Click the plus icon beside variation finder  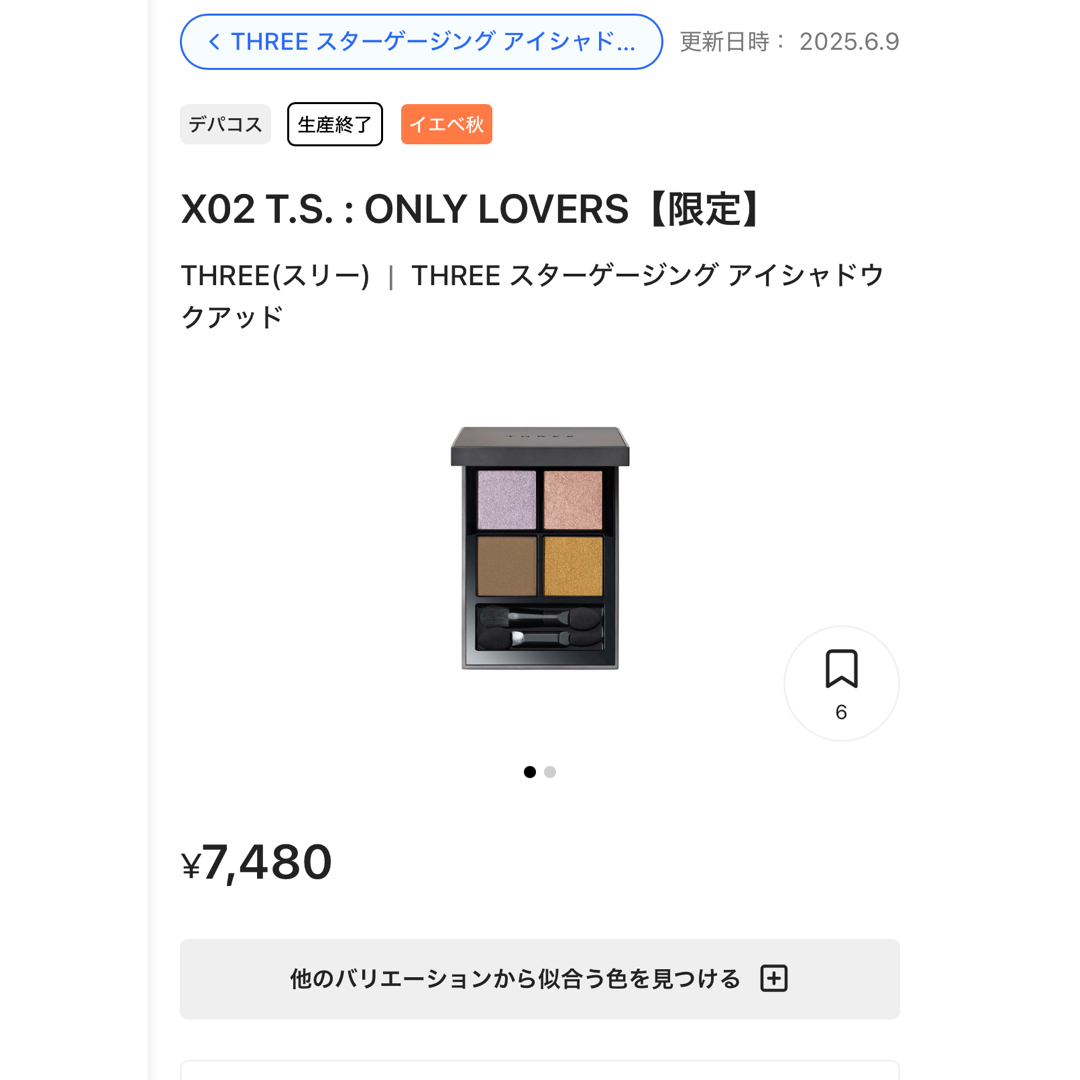point(773,978)
